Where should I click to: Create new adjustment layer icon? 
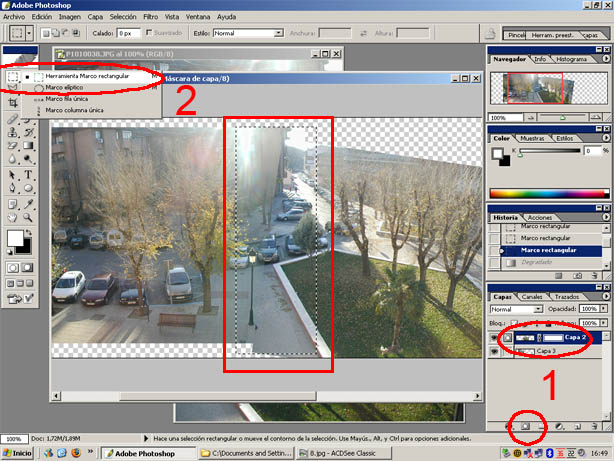tap(560, 426)
